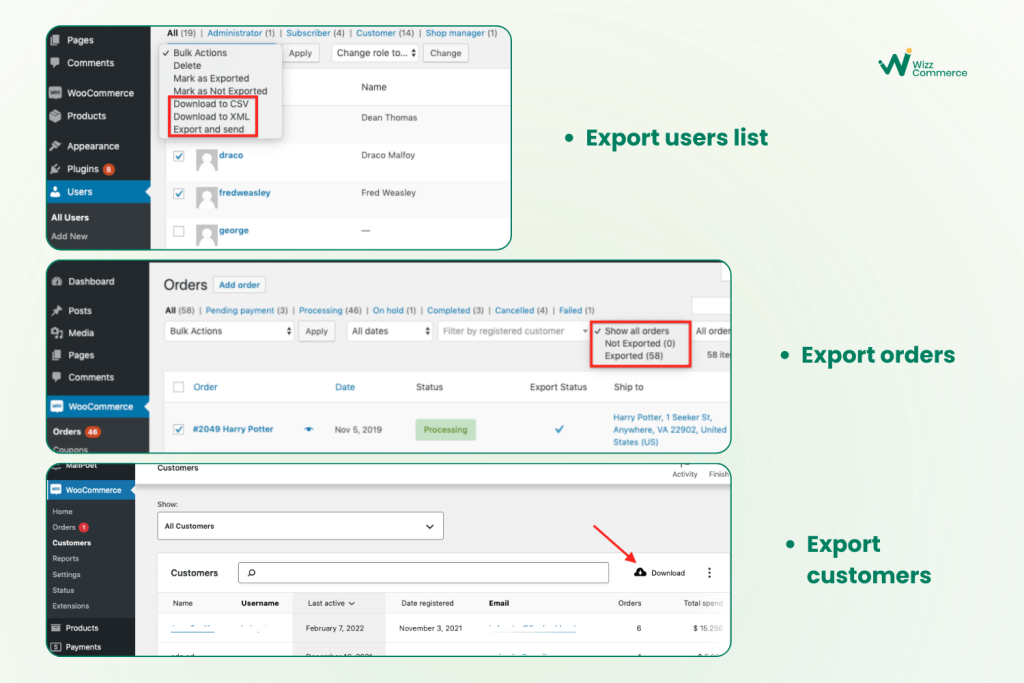Click Dashboard gauge icon in orders panel

coord(57,281)
